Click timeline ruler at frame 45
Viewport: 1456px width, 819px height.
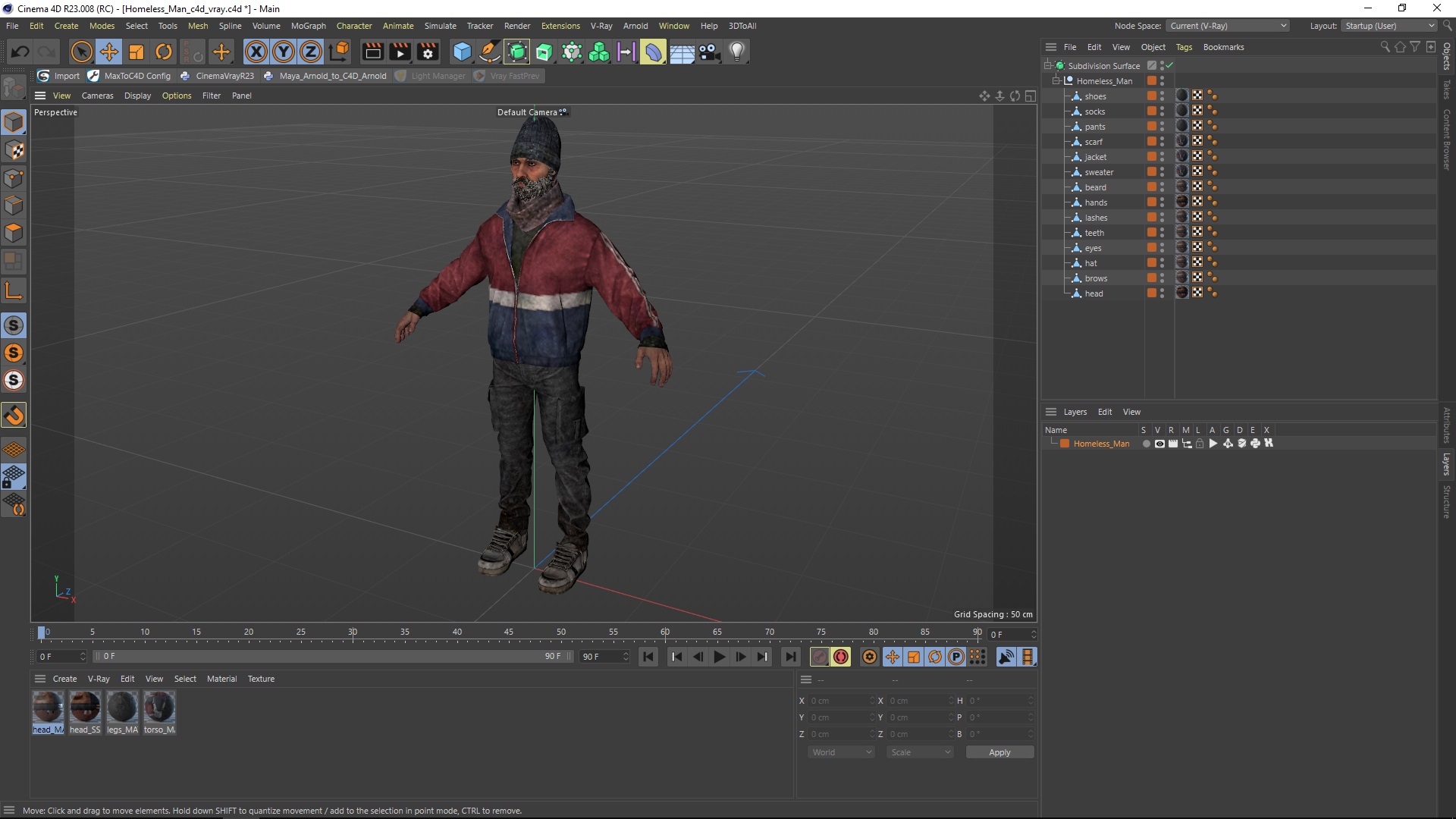(509, 632)
